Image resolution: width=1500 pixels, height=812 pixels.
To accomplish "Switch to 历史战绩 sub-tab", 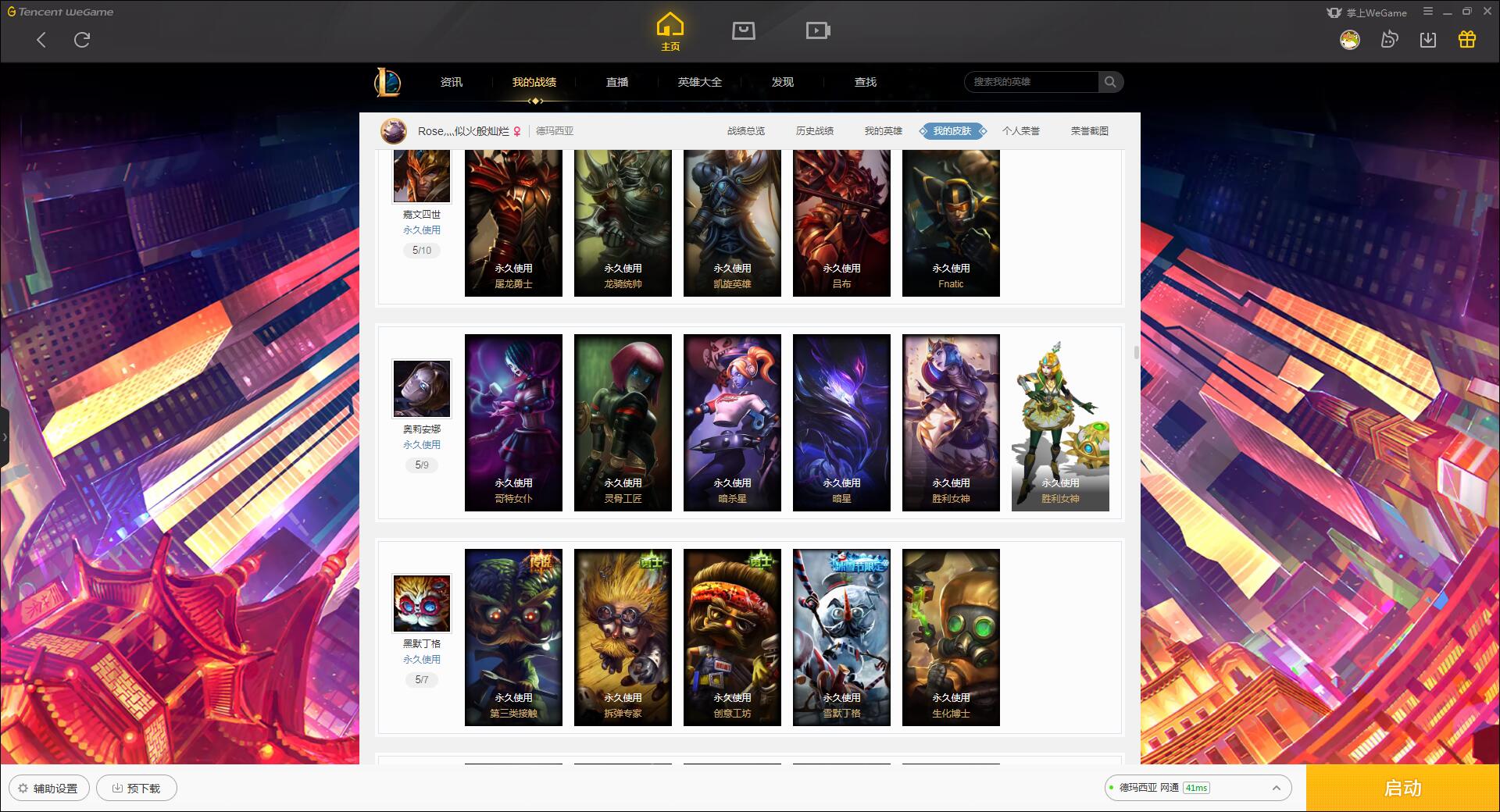I will [x=815, y=131].
